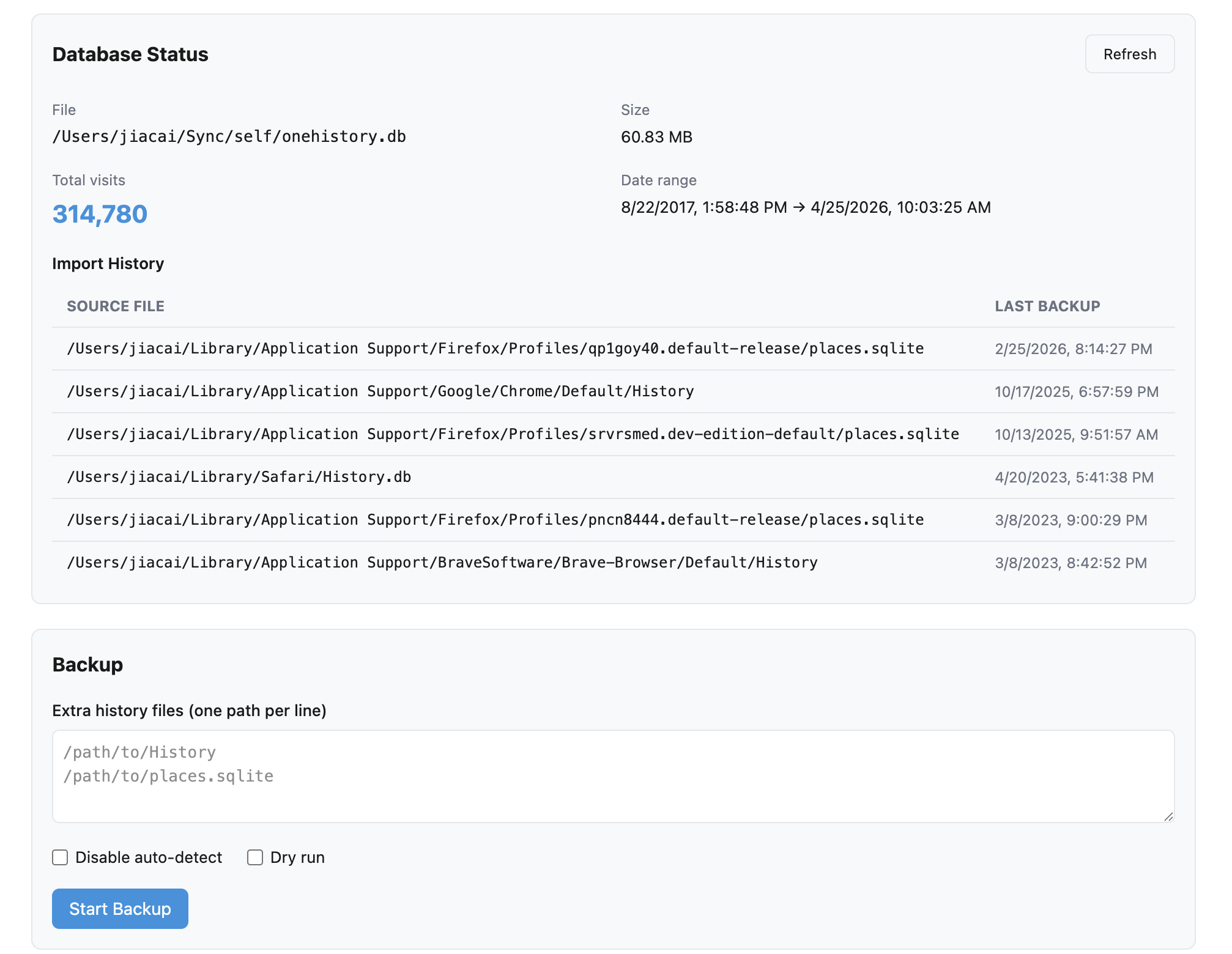Click the 3/8/2023, 8:42:52 PM backup time
The height and width of the screenshot is (954, 1232).
1071,563
